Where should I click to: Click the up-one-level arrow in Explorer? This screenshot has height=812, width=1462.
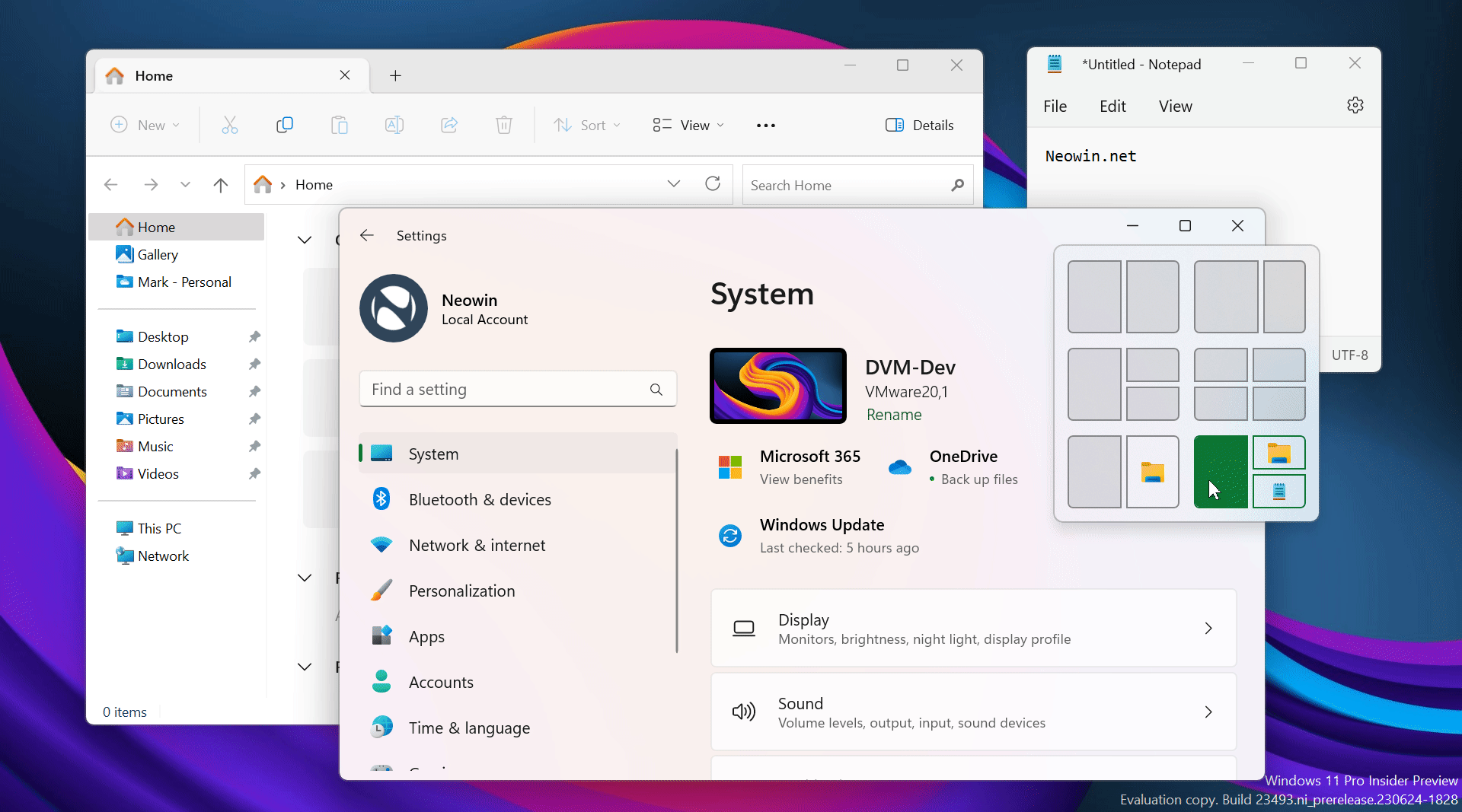click(220, 184)
